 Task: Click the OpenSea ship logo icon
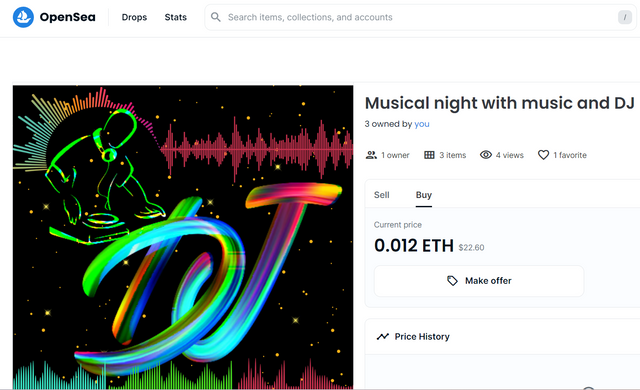(x=23, y=17)
